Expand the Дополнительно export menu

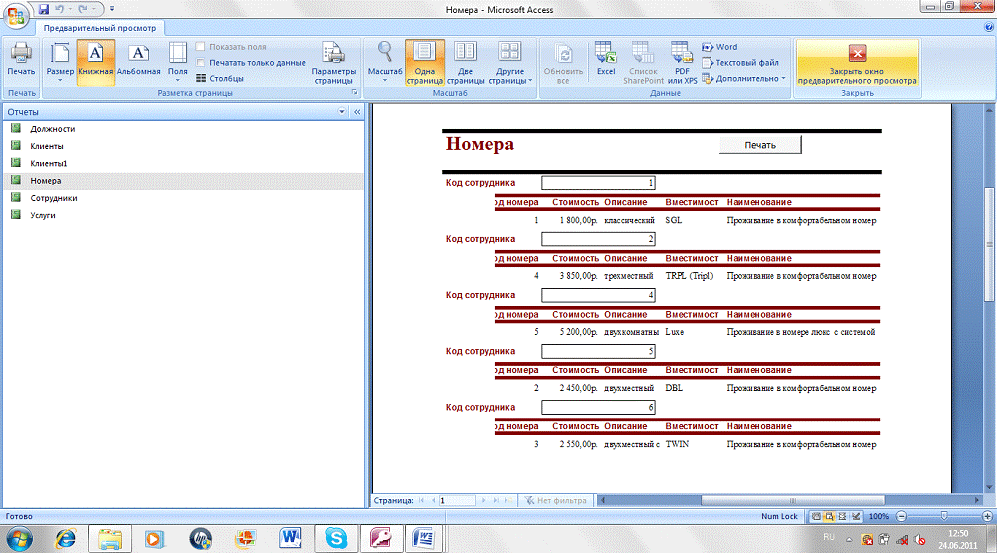point(745,78)
